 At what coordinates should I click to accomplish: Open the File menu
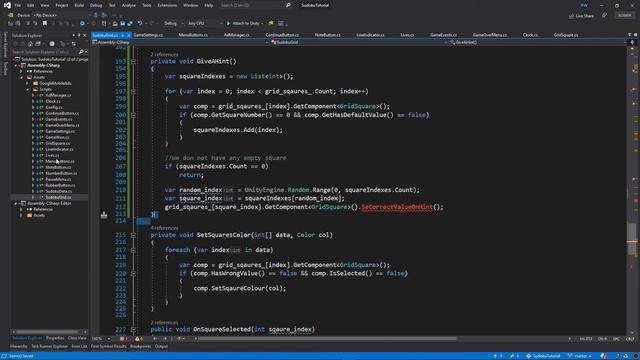click(x=18, y=5)
